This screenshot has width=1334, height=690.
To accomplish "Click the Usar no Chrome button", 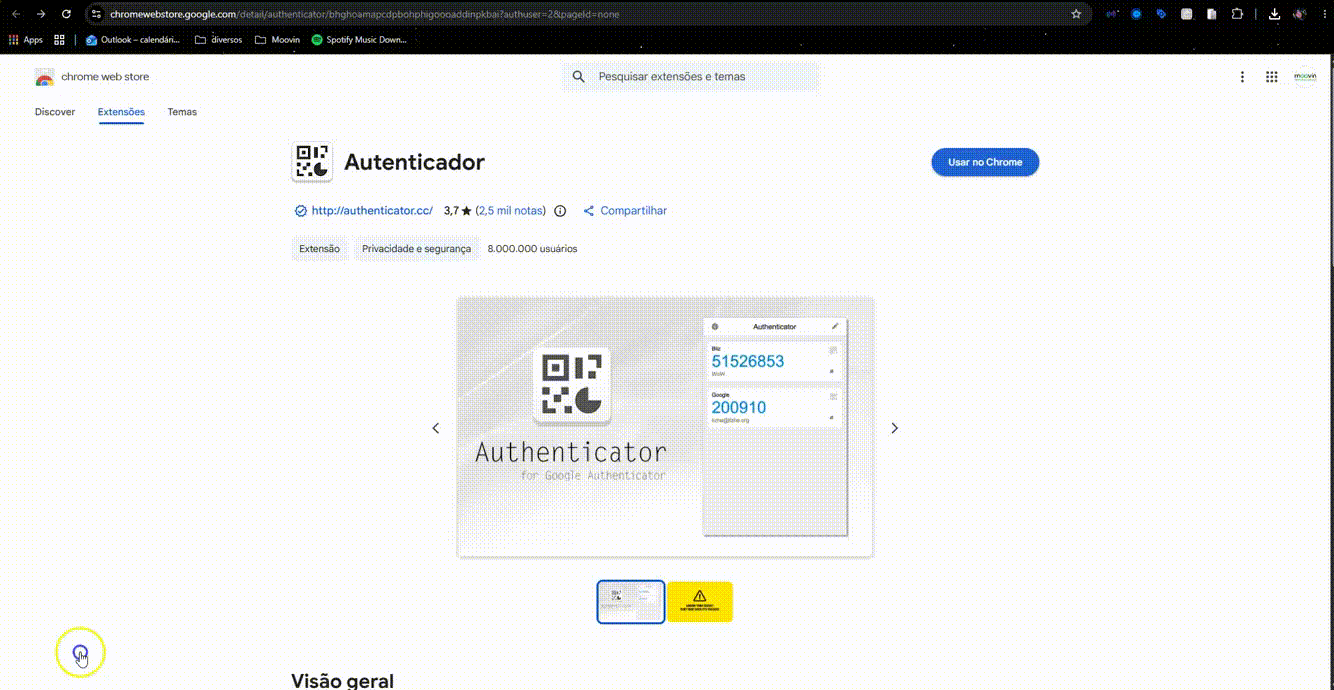I will [x=985, y=162].
